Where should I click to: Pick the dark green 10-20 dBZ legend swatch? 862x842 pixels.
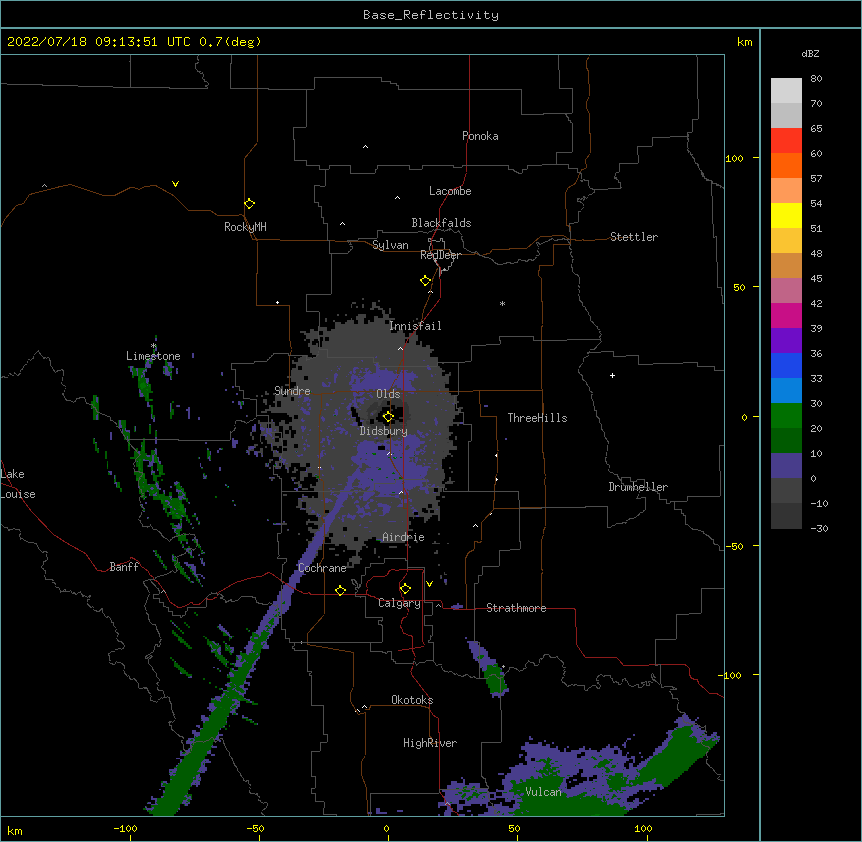click(786, 440)
